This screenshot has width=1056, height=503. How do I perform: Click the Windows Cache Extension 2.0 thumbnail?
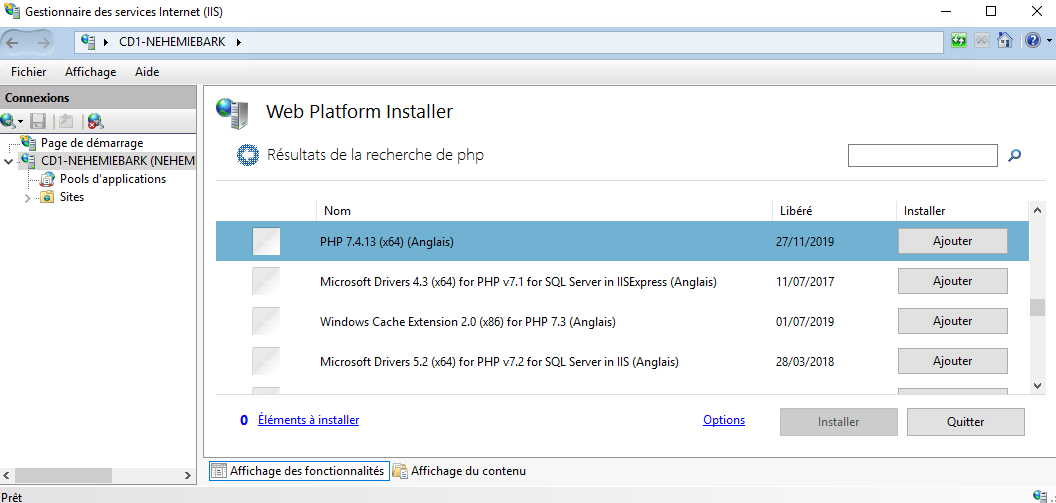[x=266, y=321]
